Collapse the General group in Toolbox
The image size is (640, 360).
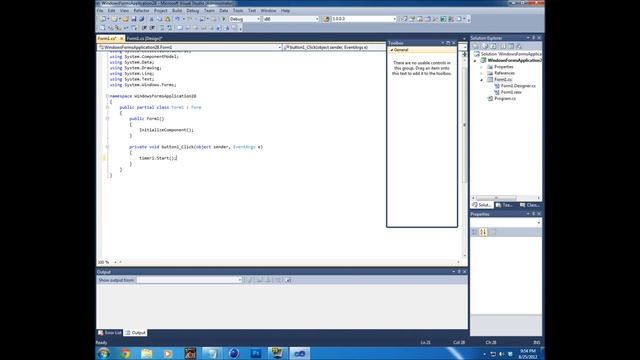[x=391, y=50]
